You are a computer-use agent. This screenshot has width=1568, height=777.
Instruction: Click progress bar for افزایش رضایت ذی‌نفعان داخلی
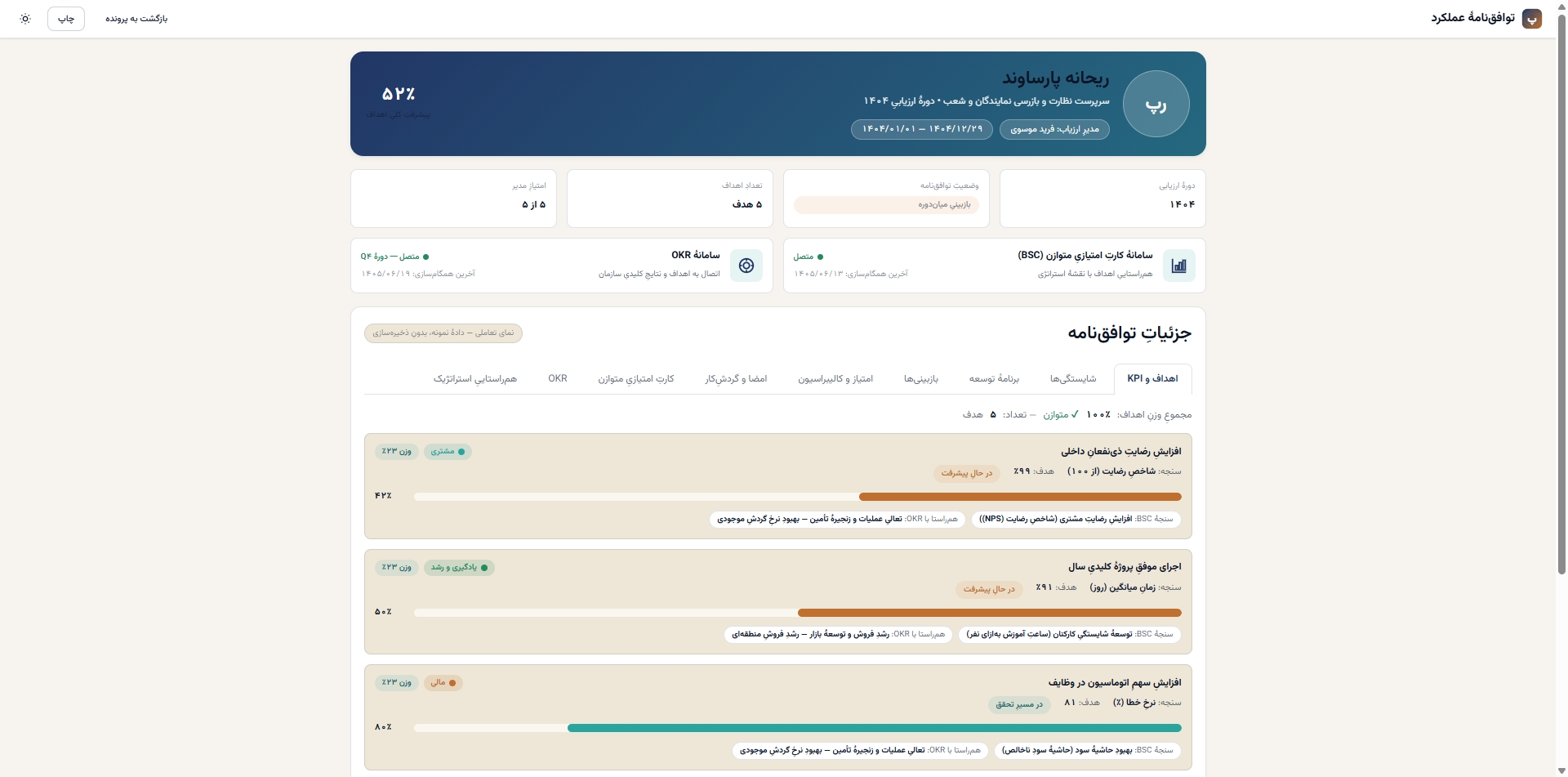point(798,497)
